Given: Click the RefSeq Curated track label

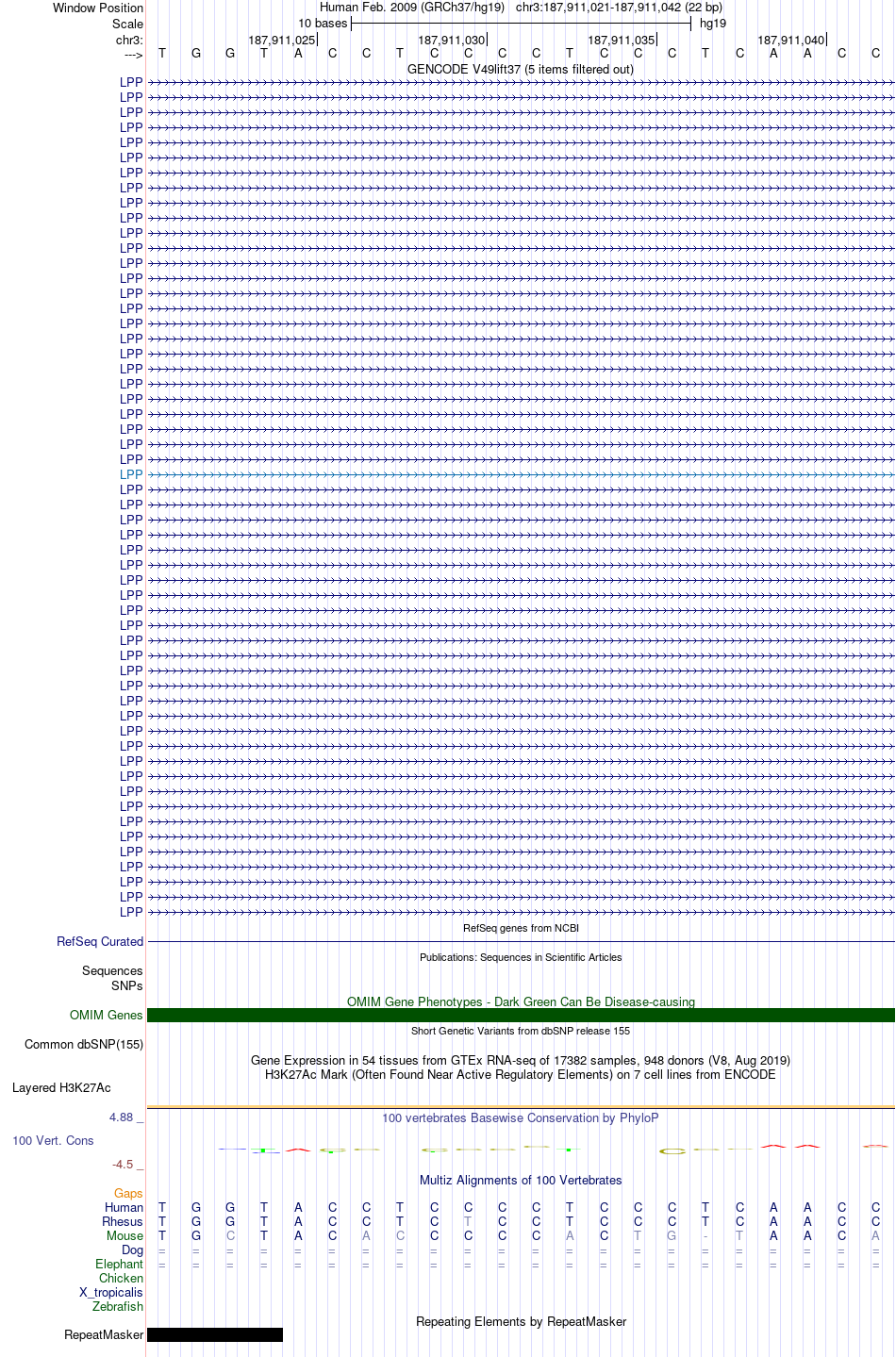Looking at the screenshot, I should [x=100, y=941].
